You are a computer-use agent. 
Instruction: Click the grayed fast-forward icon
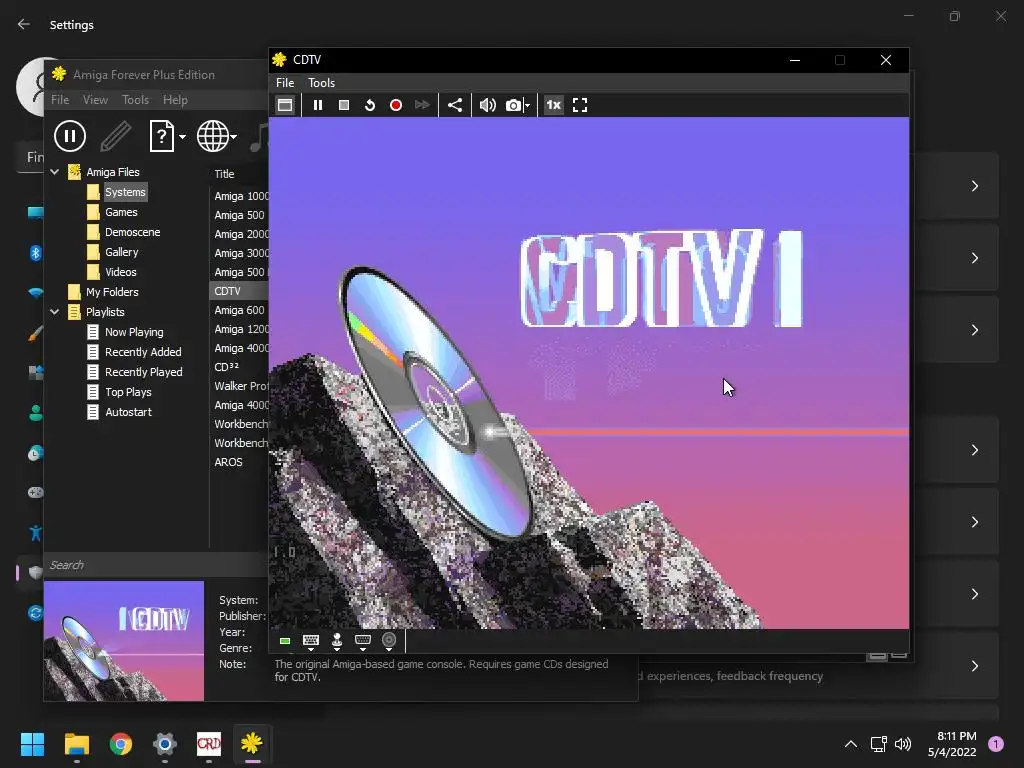coord(422,105)
